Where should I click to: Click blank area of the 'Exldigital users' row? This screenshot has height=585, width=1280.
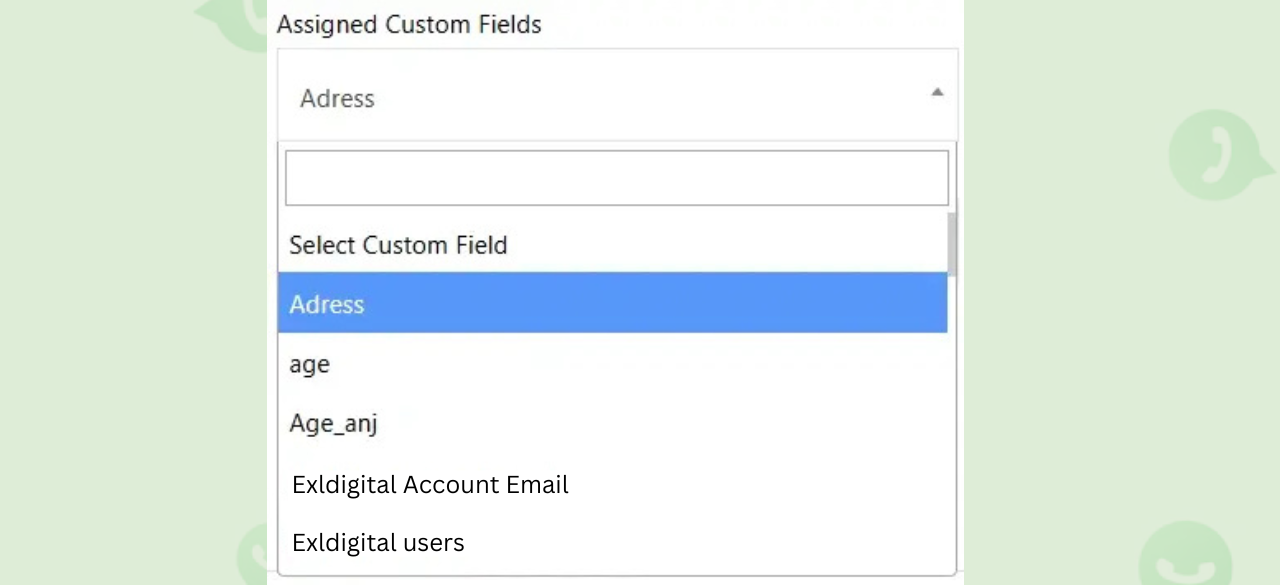pos(705,543)
